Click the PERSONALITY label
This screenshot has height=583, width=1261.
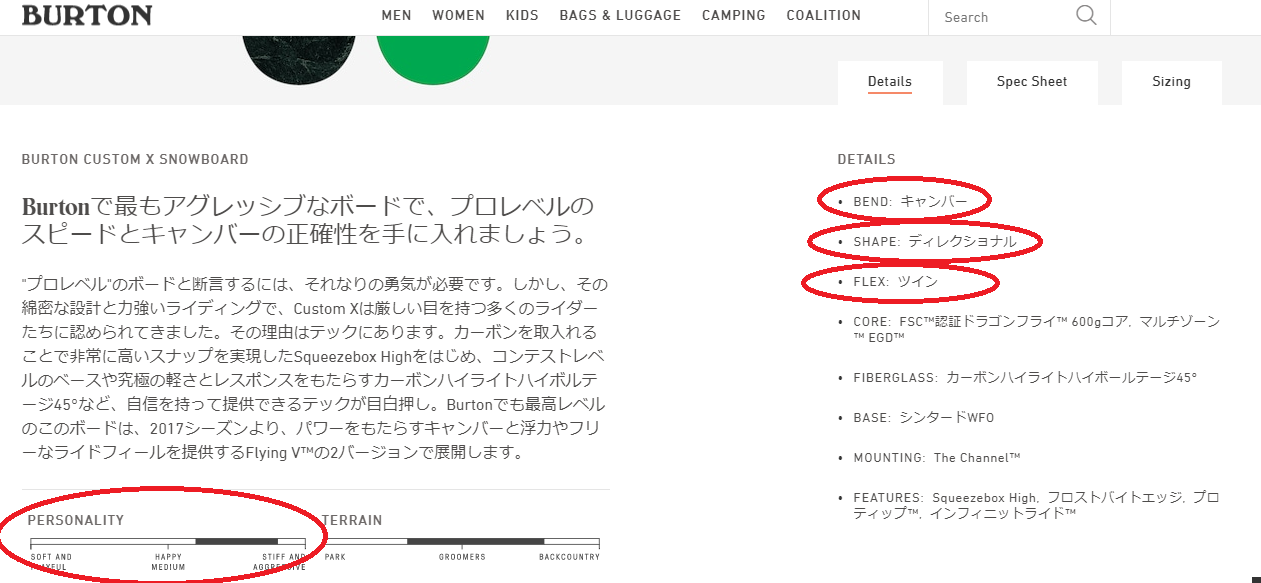click(76, 520)
